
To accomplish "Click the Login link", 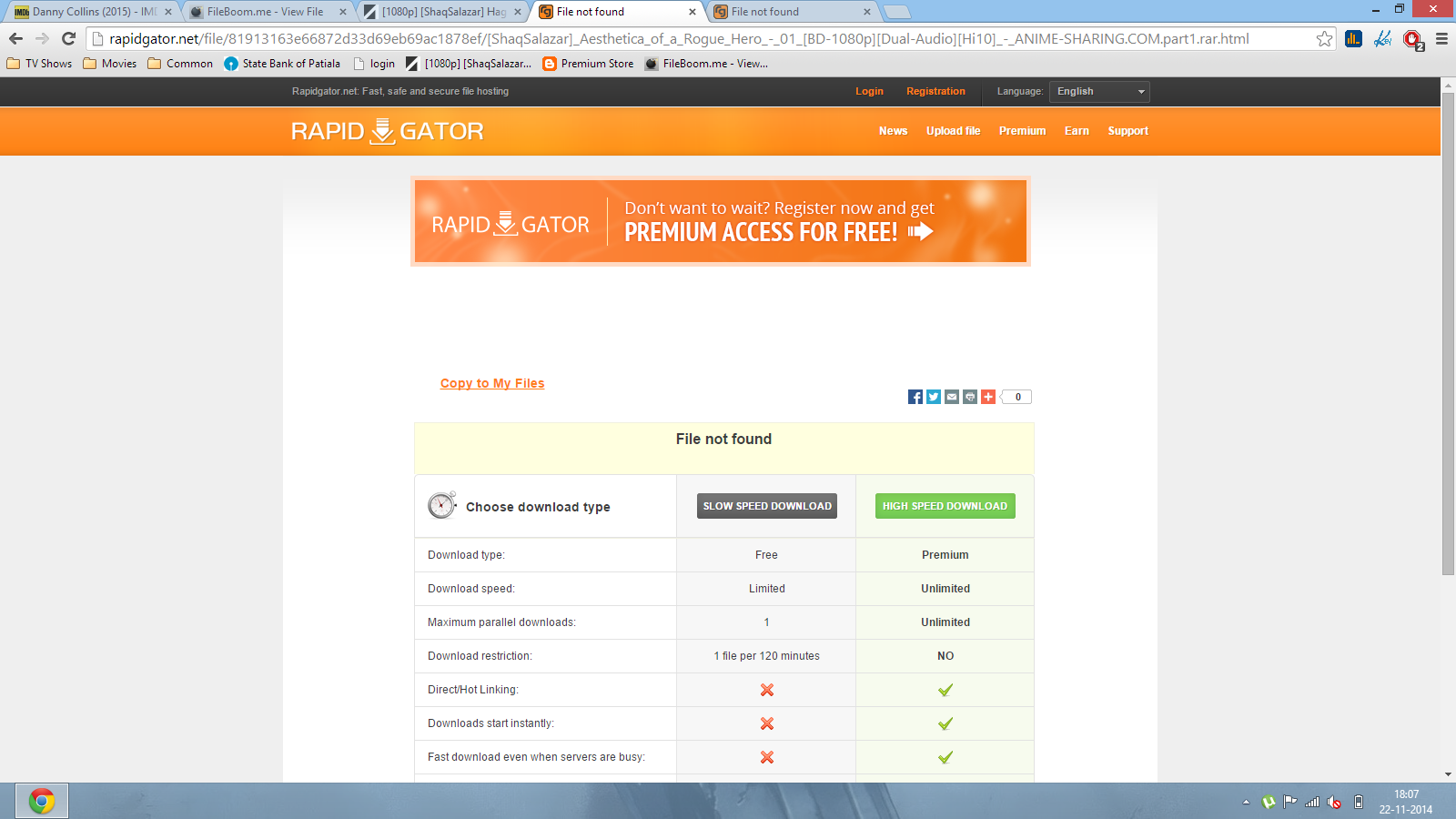I will click(x=869, y=91).
